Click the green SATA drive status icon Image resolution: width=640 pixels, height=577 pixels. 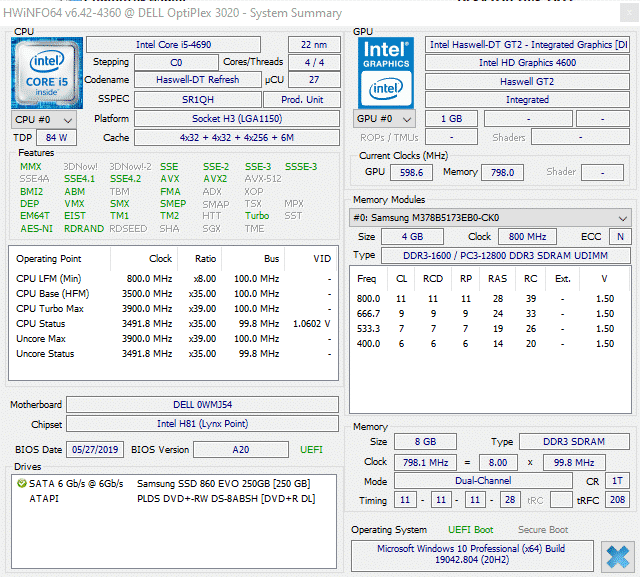22,483
